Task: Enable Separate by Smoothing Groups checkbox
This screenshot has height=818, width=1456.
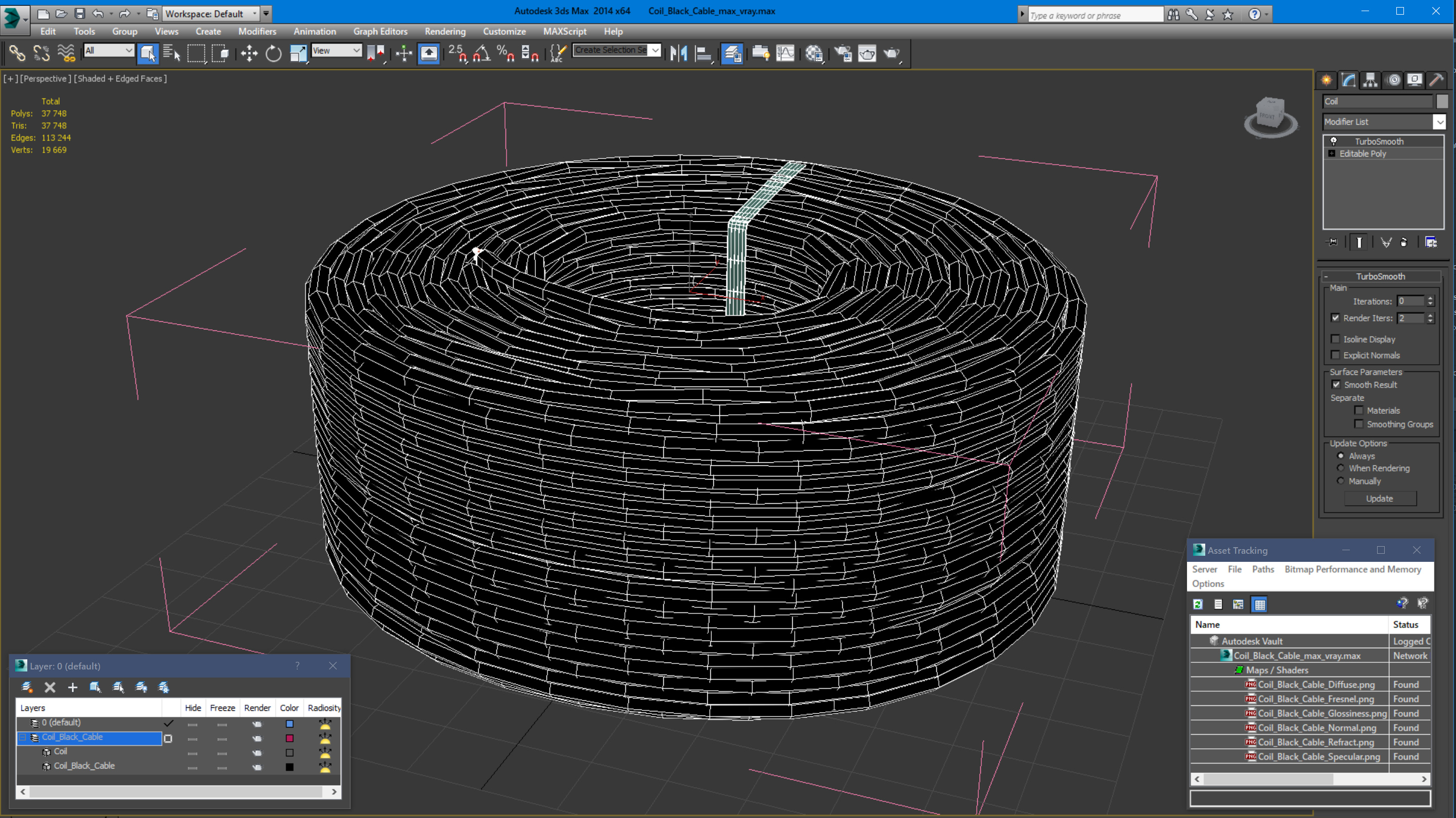Action: point(1359,424)
